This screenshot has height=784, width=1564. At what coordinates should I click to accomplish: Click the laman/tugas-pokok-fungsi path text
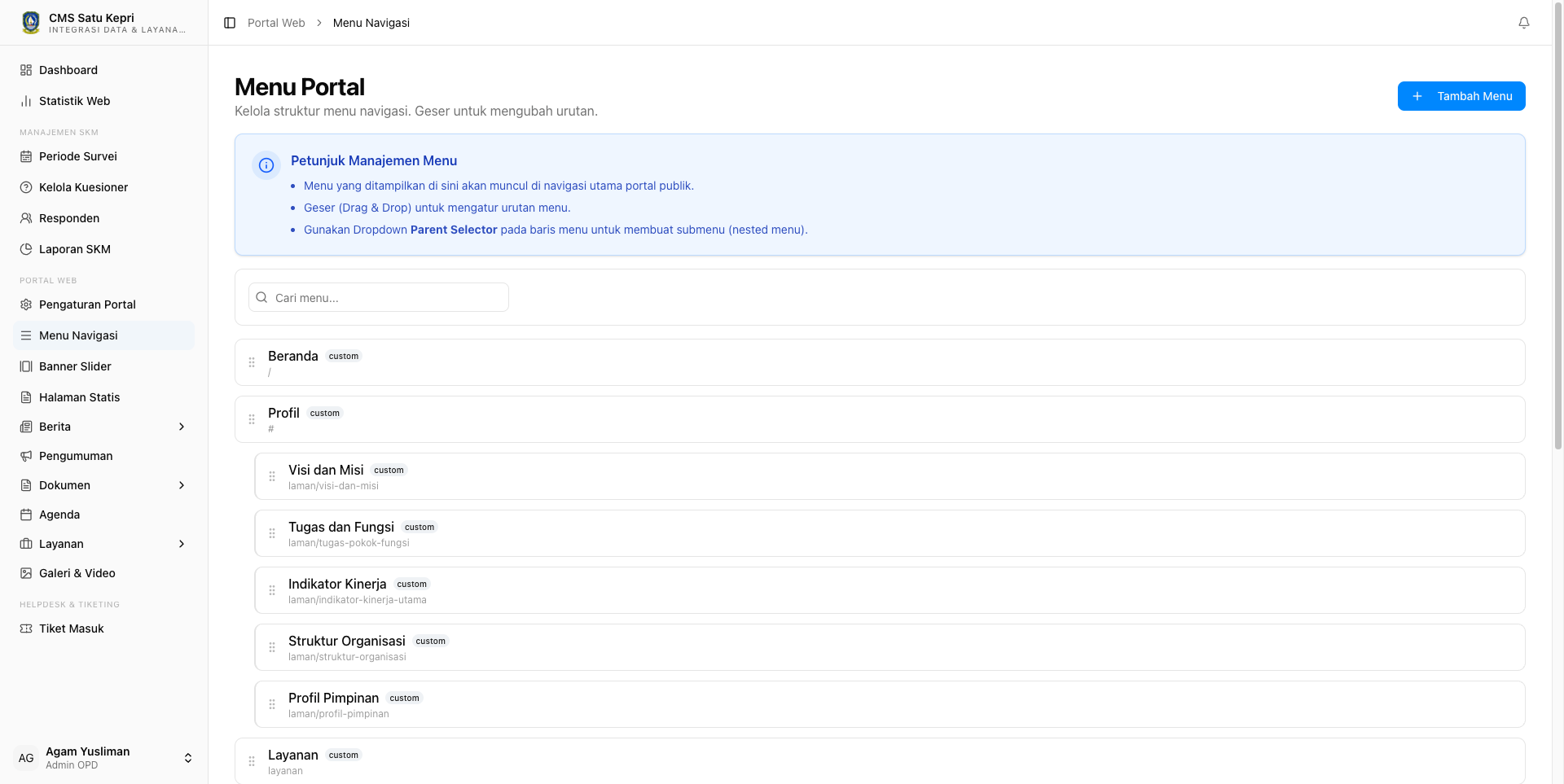coord(349,543)
